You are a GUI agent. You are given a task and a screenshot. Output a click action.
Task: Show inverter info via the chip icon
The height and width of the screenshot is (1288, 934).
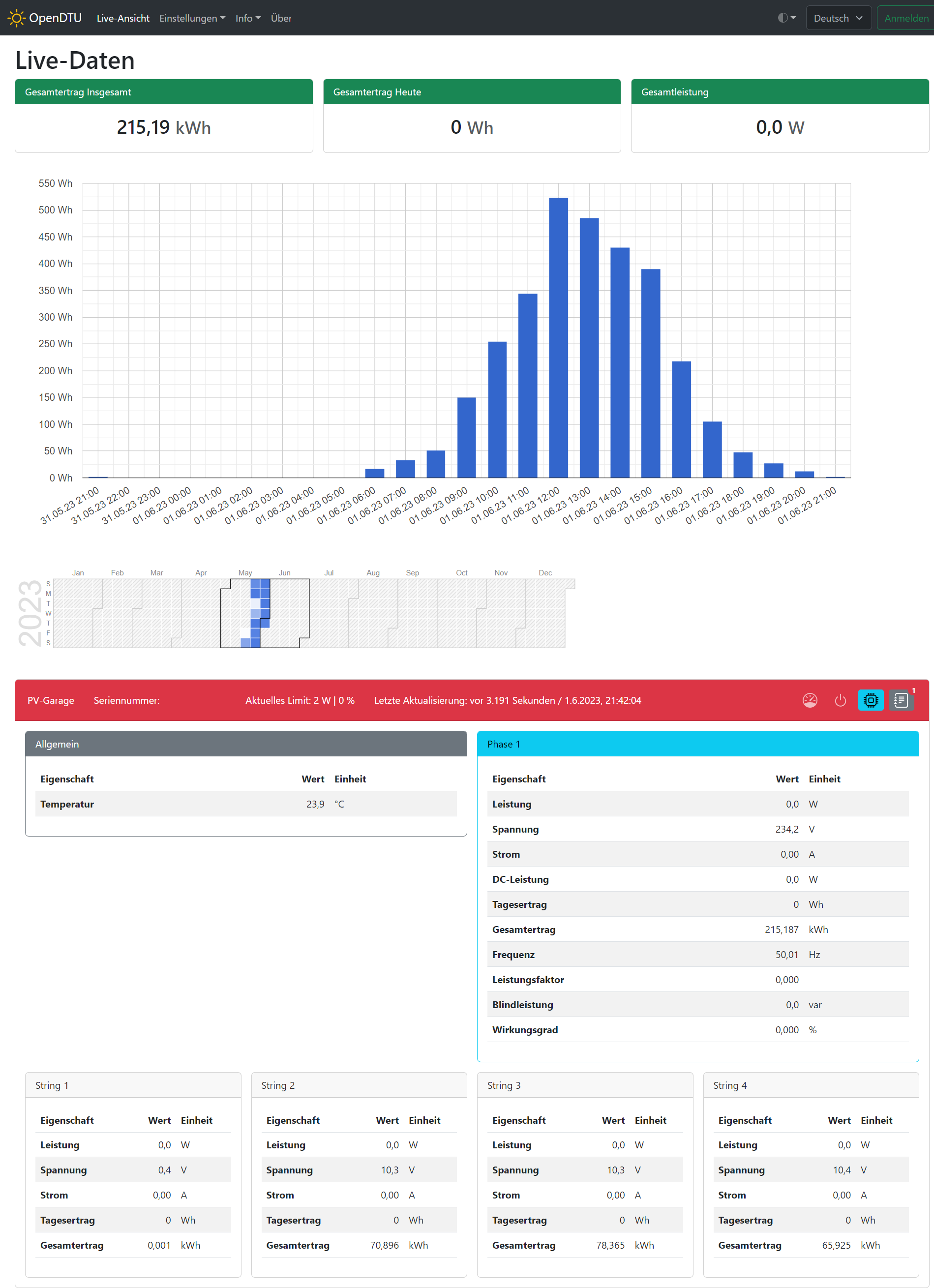pyautogui.click(x=871, y=700)
